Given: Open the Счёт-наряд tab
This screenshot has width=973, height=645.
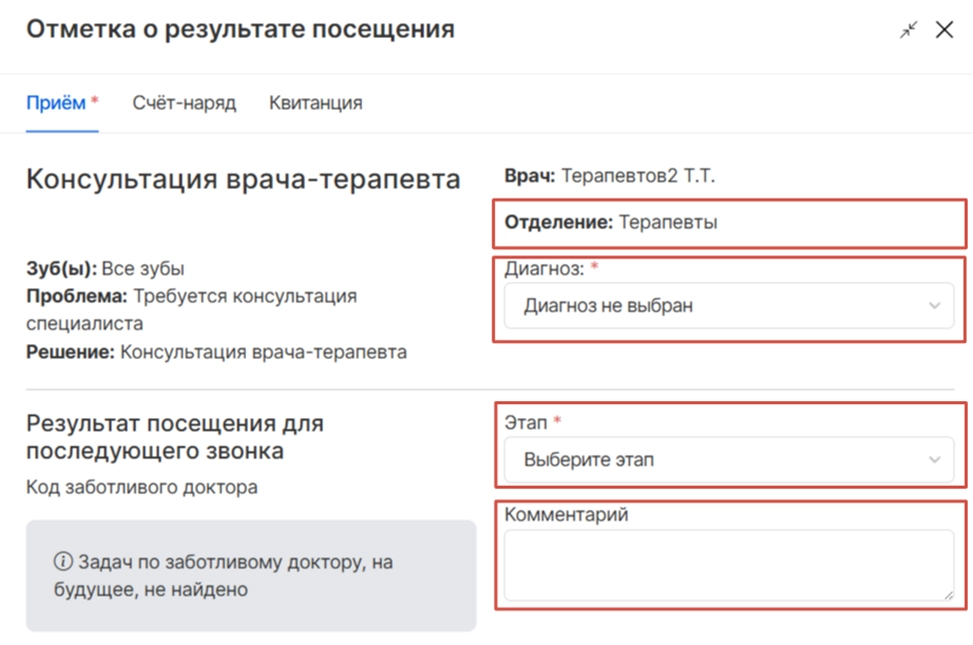Looking at the screenshot, I should pos(184,103).
